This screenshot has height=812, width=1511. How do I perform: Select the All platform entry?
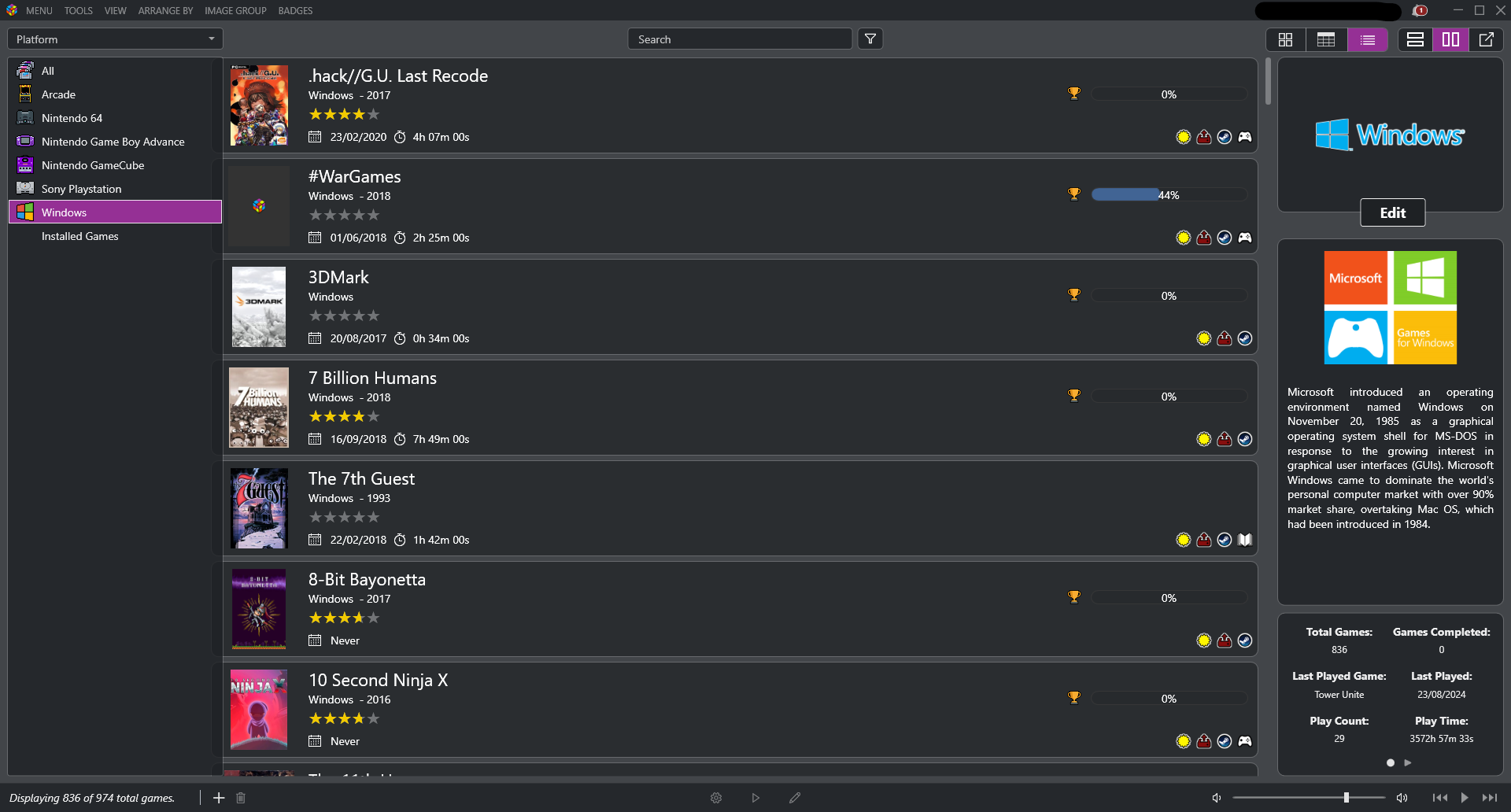click(115, 71)
